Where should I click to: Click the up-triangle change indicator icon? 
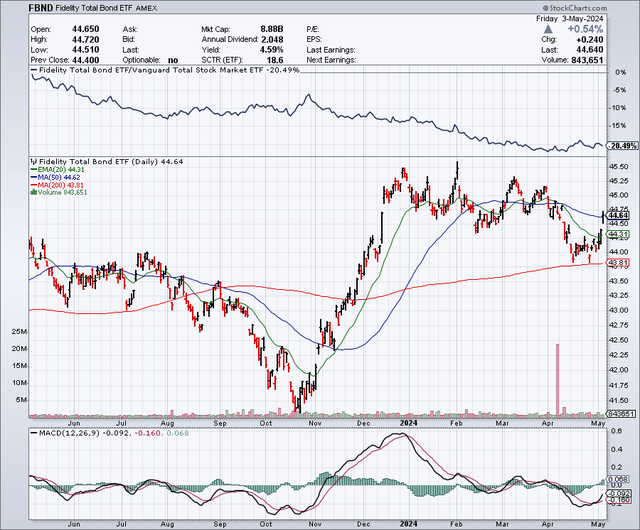(x=548, y=29)
